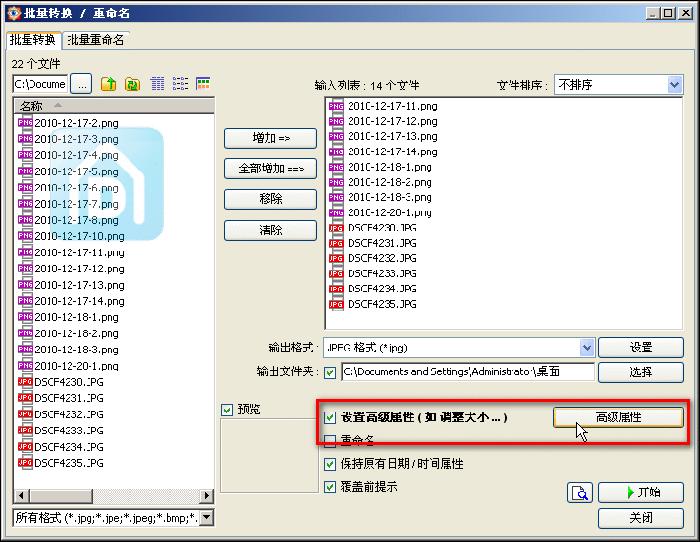
Task: Click the browse ... button
Action: click(x=82, y=84)
